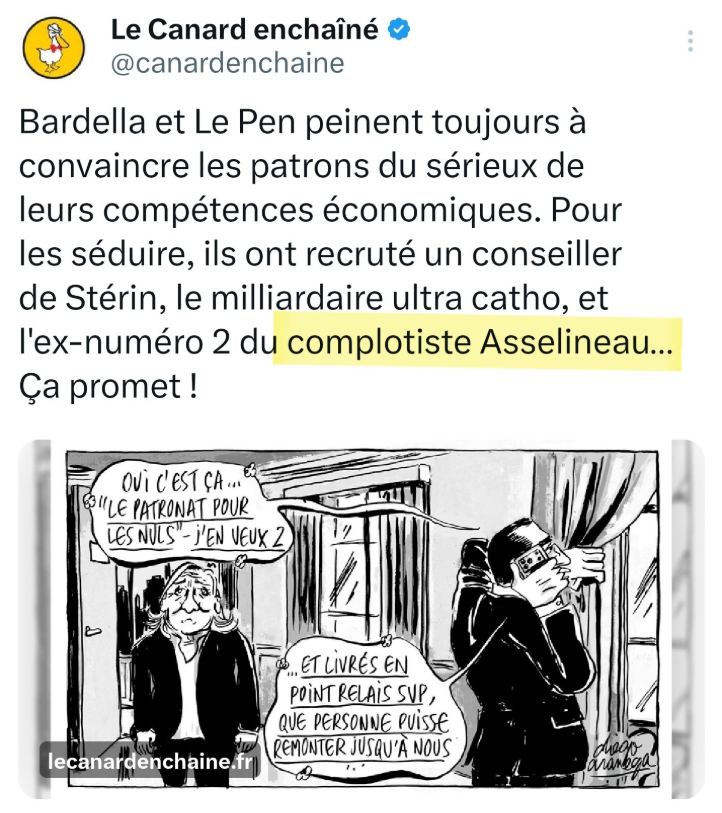Open the three-dot more options menu

point(690,41)
